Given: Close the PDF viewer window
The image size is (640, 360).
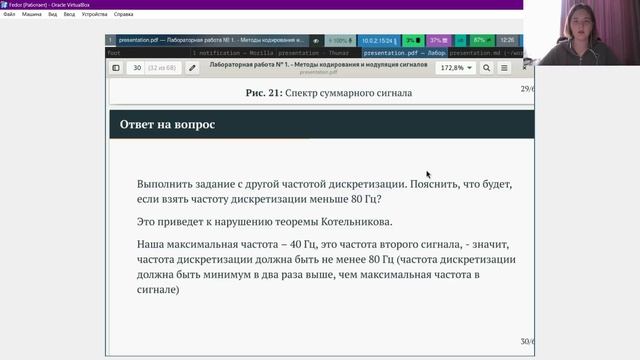Looking at the screenshot, I should pyautogui.click(x=524, y=68).
